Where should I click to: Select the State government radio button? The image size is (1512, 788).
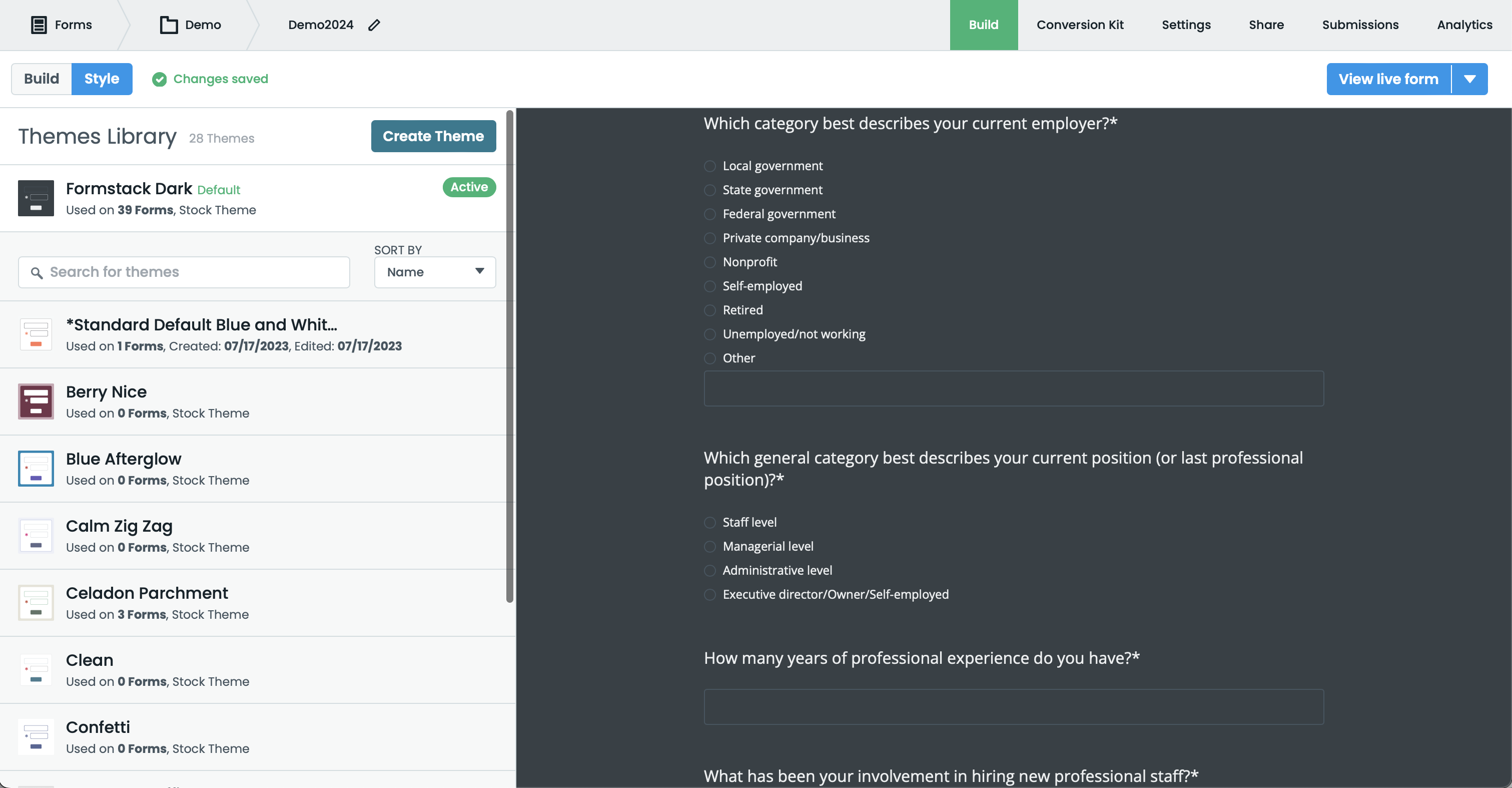[x=709, y=190]
